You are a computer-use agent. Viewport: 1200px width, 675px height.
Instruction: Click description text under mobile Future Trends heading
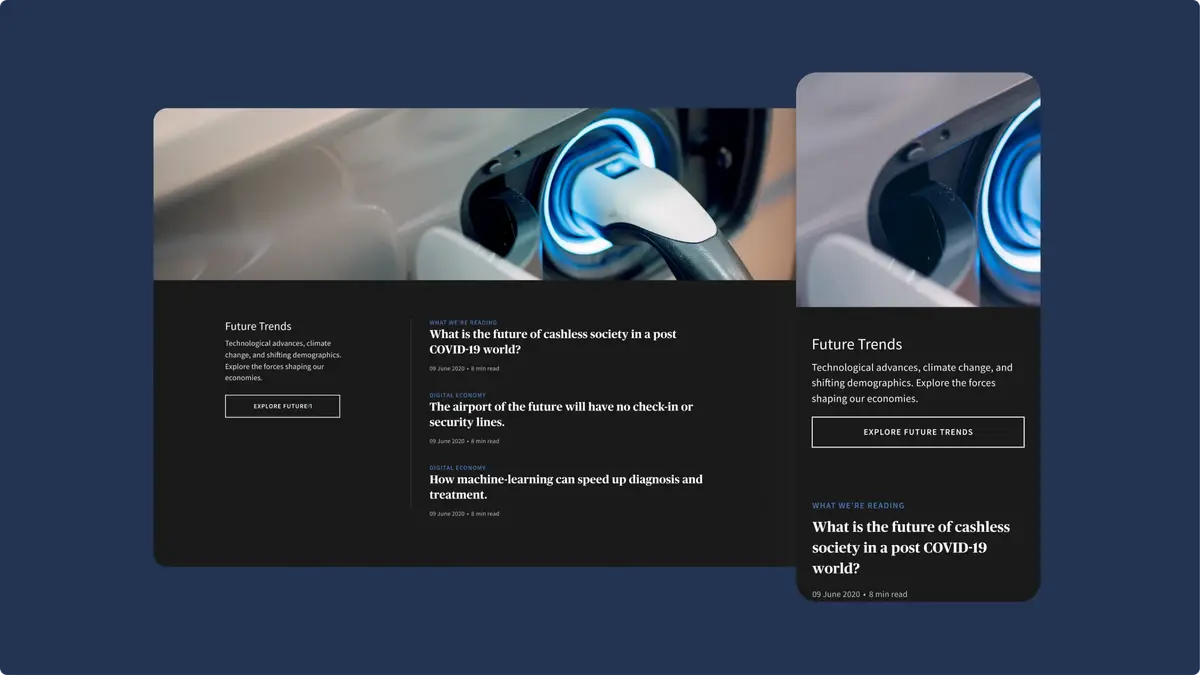click(x=912, y=383)
